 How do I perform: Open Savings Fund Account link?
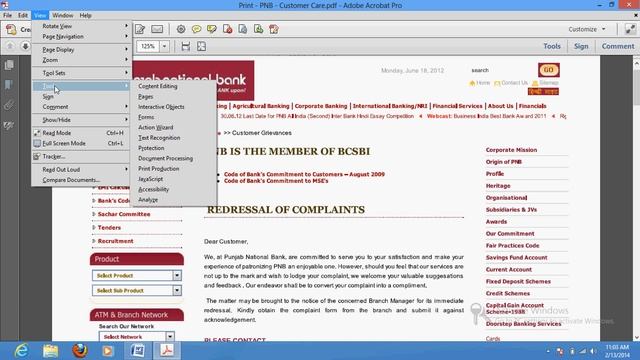pos(516,258)
